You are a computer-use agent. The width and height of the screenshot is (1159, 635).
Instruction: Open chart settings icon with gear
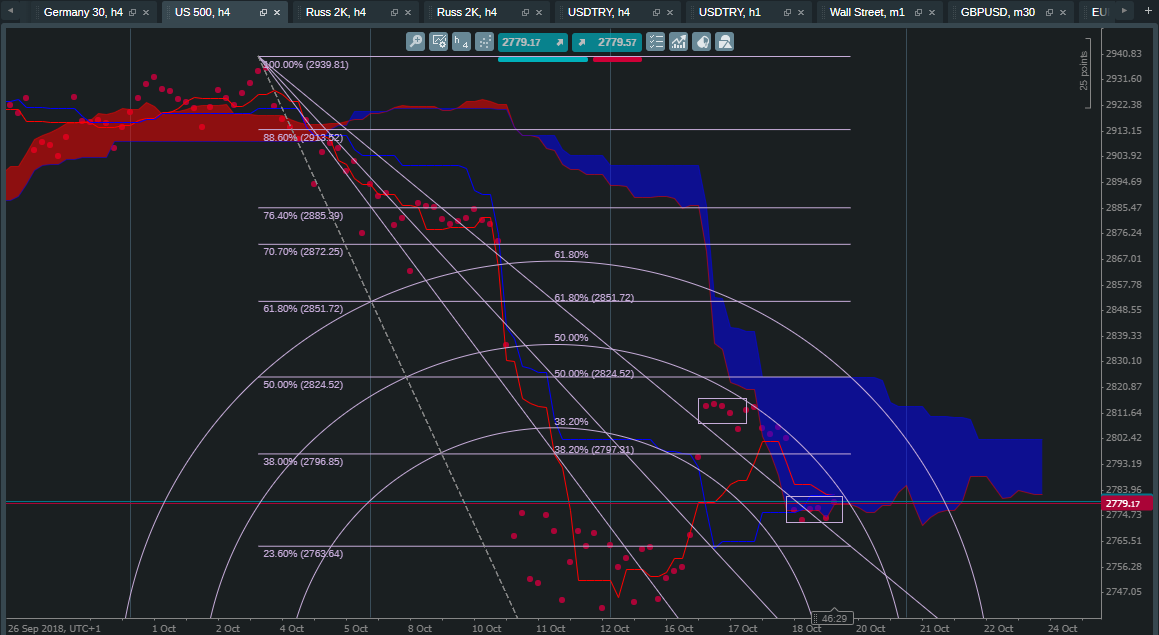coord(438,42)
